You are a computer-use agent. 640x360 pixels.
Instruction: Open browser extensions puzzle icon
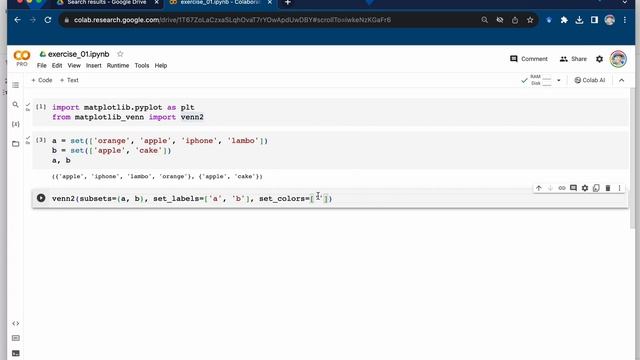pyautogui.click(x=564, y=20)
